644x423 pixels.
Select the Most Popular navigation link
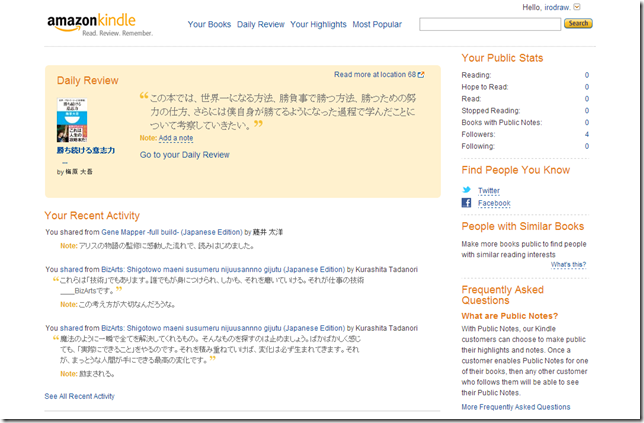pyautogui.click(x=377, y=25)
